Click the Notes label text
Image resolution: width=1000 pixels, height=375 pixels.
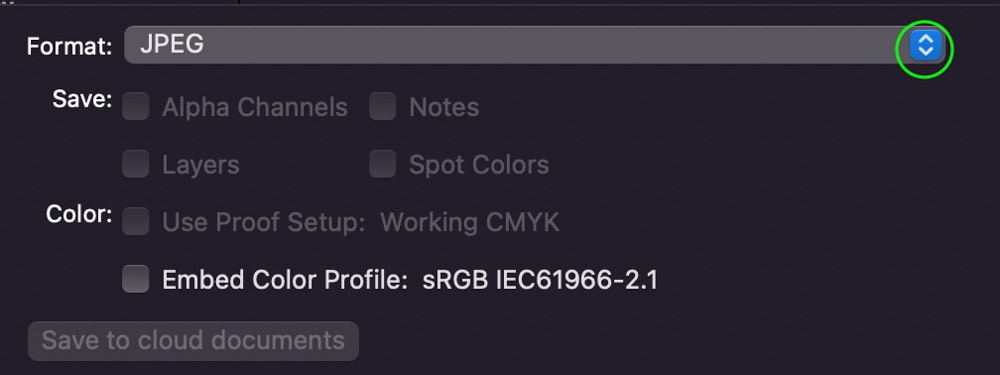pyautogui.click(x=444, y=107)
